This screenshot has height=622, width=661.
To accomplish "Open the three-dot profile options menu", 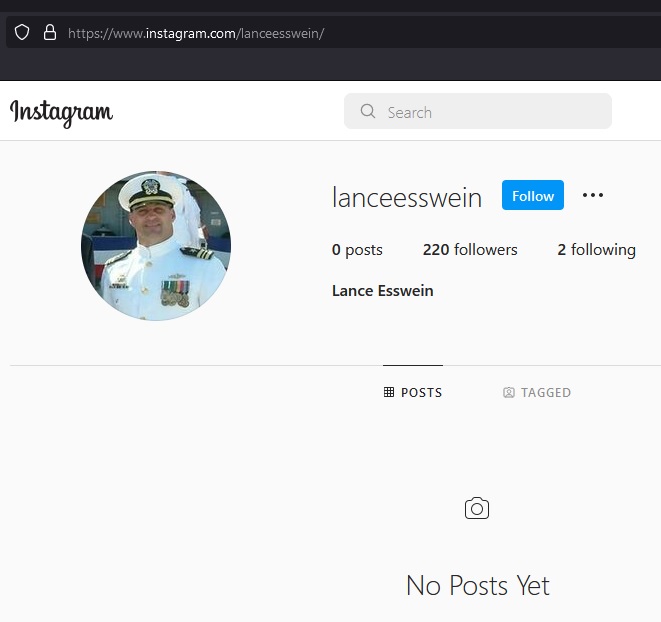I will pos(593,196).
